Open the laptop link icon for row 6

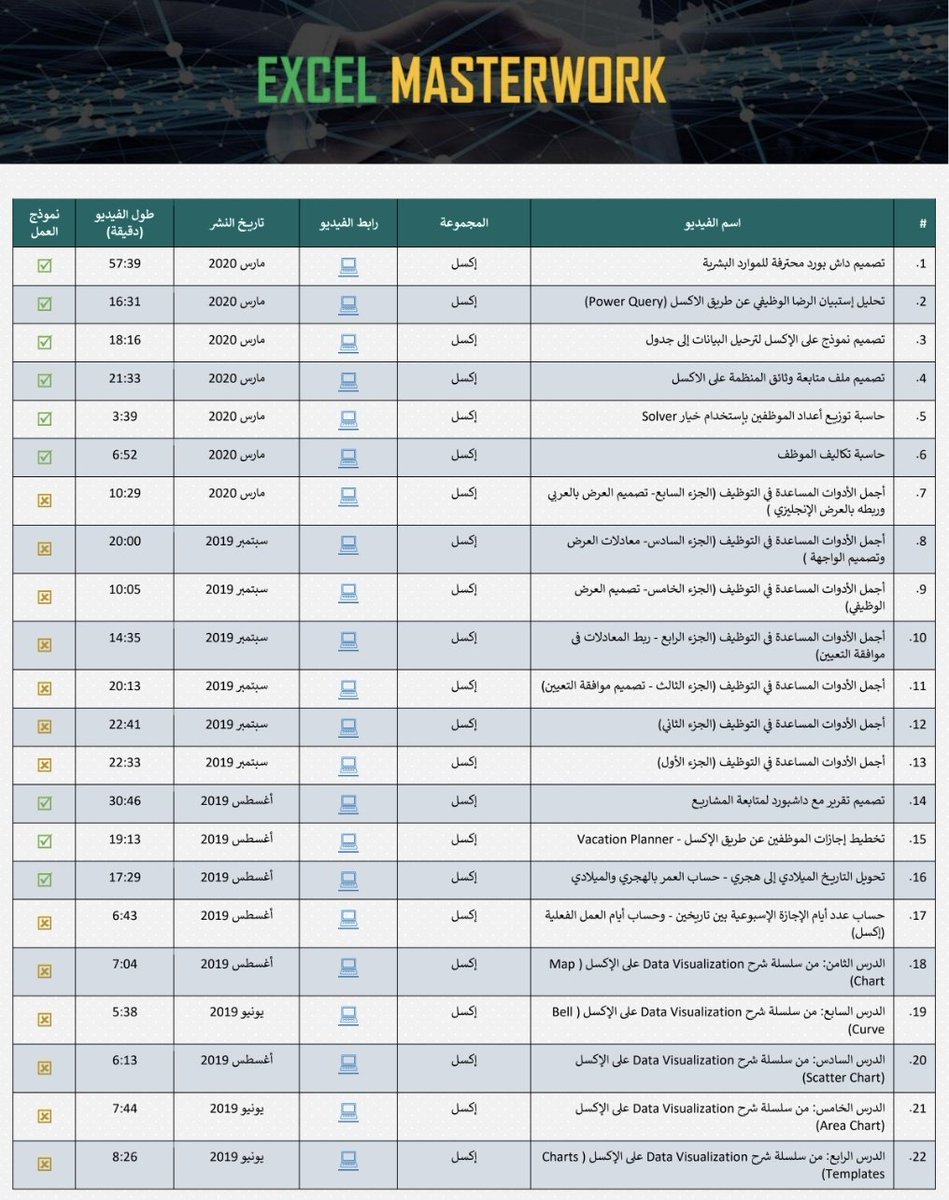click(348, 456)
